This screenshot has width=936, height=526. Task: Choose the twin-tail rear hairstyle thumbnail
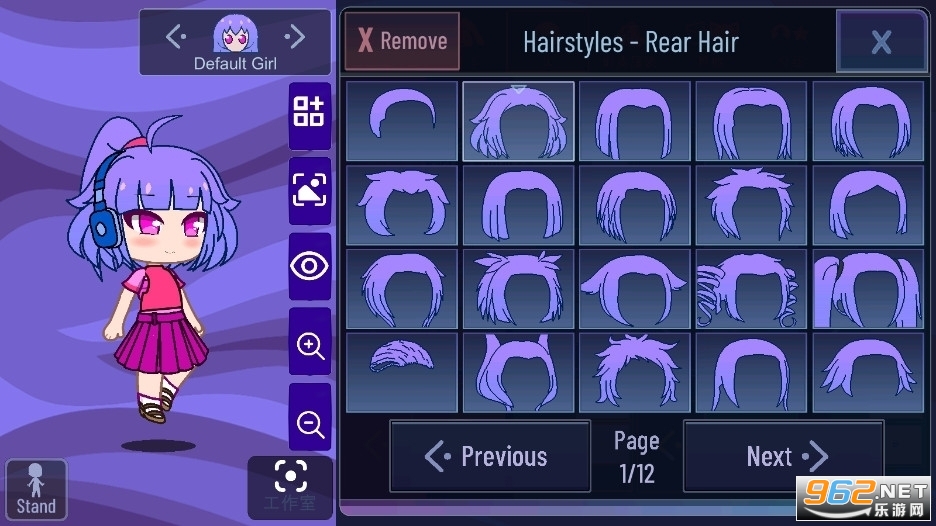868,289
